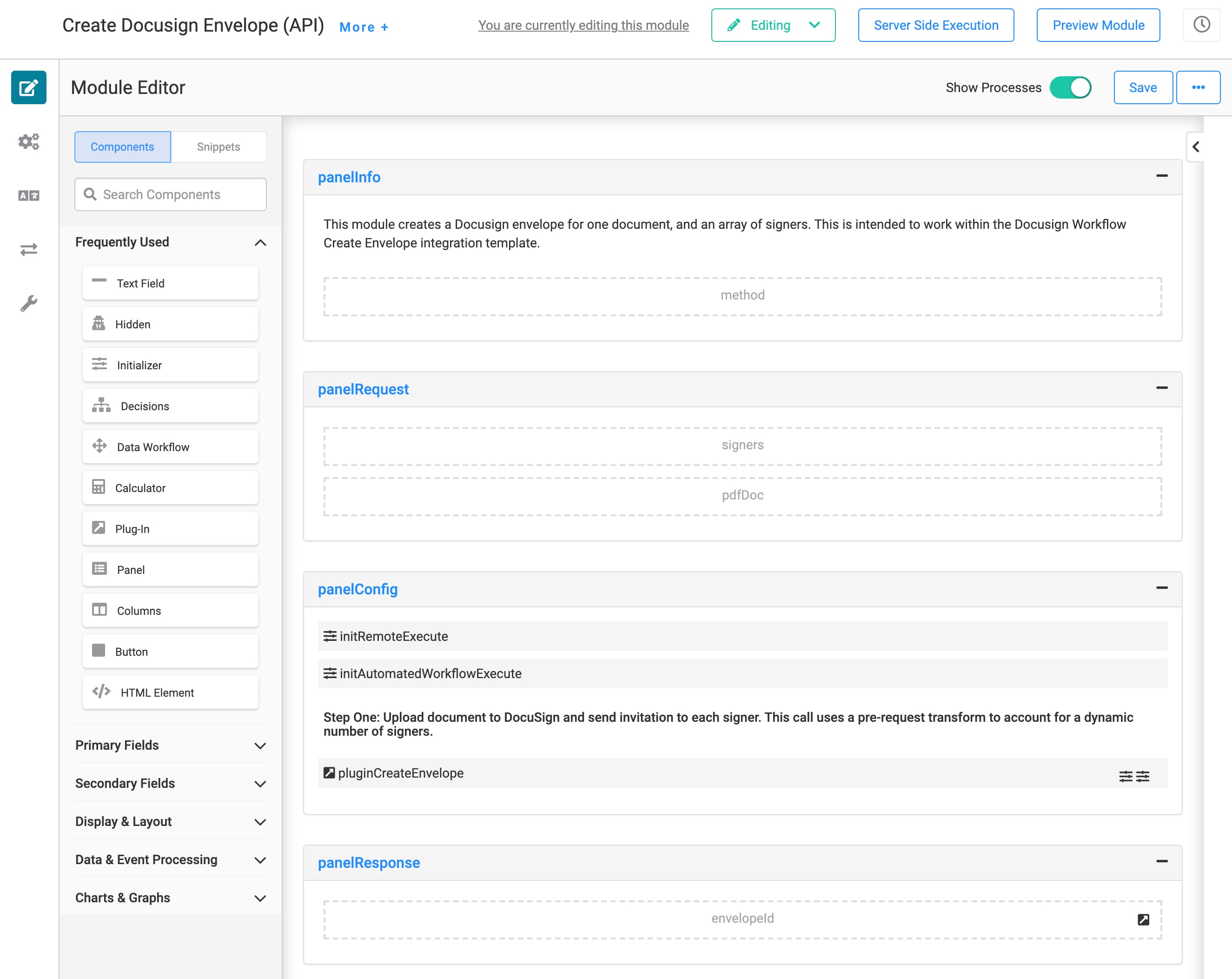
Task: Switch to the Snippets tab
Action: (x=219, y=147)
